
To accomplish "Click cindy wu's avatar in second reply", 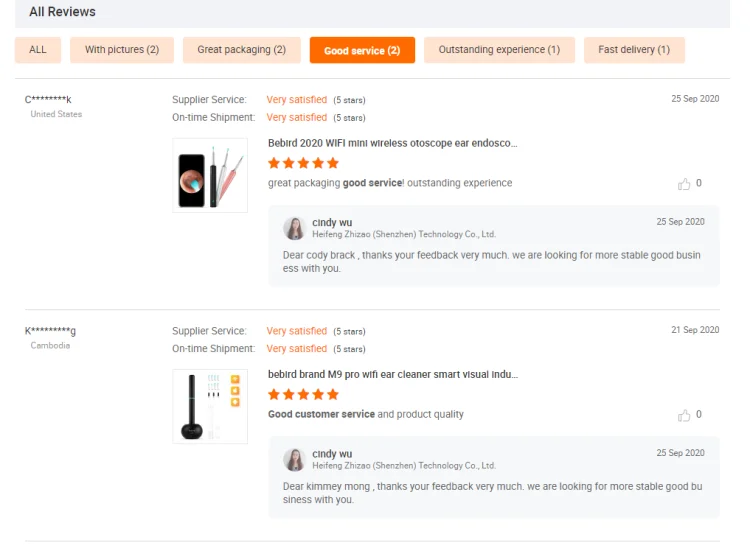I will 294,459.
